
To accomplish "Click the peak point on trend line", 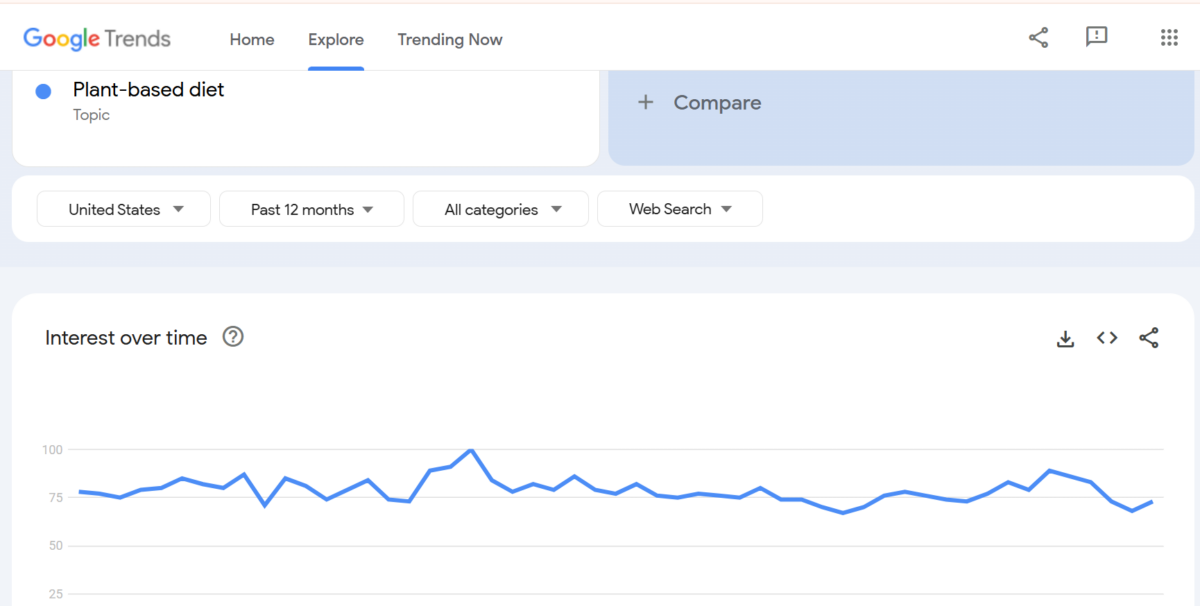I will (471, 451).
